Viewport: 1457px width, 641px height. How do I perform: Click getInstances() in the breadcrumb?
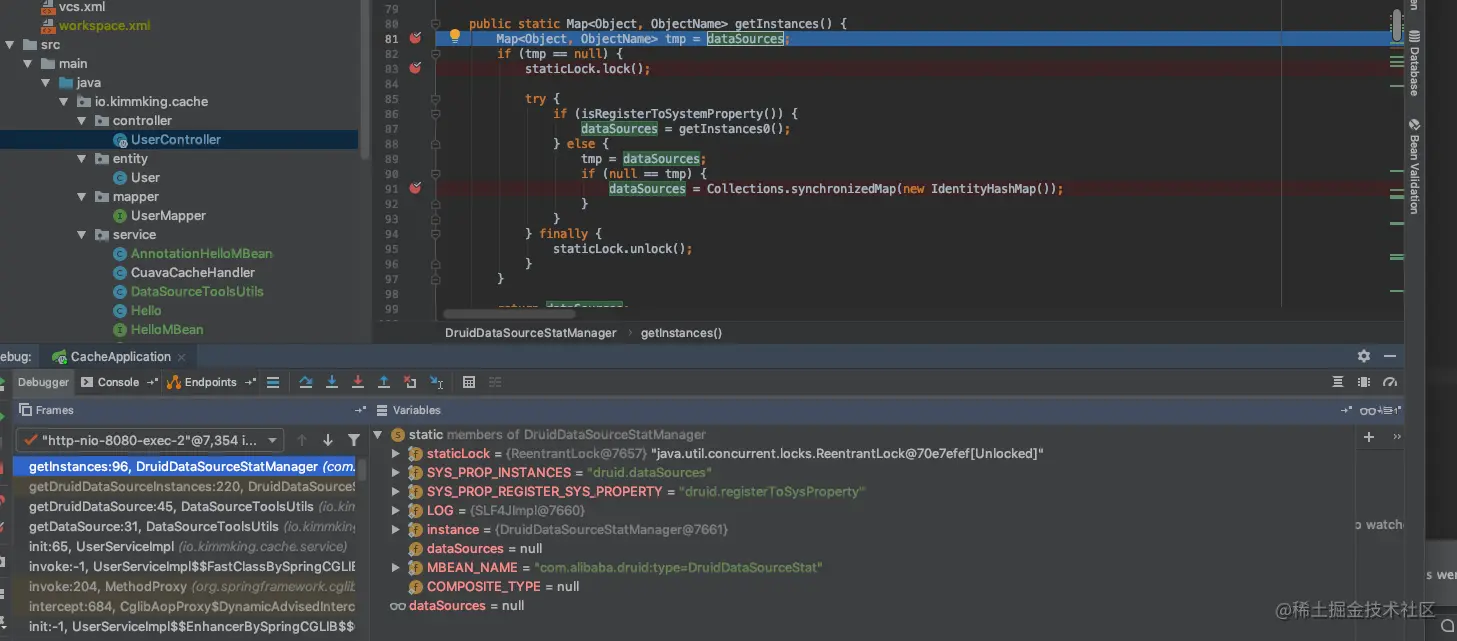tap(681, 333)
